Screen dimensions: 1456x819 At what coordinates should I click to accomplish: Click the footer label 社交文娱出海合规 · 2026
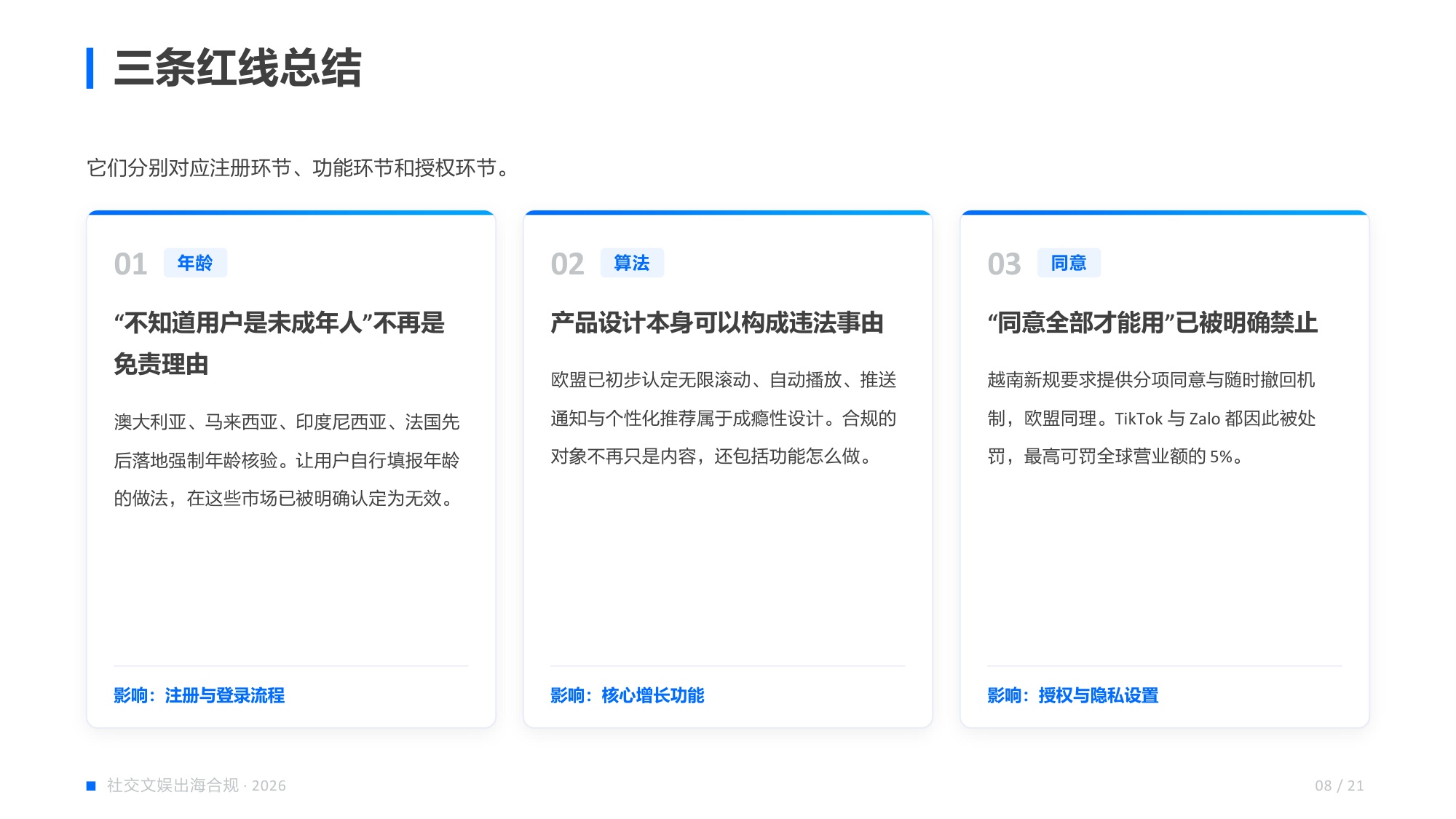click(x=197, y=786)
